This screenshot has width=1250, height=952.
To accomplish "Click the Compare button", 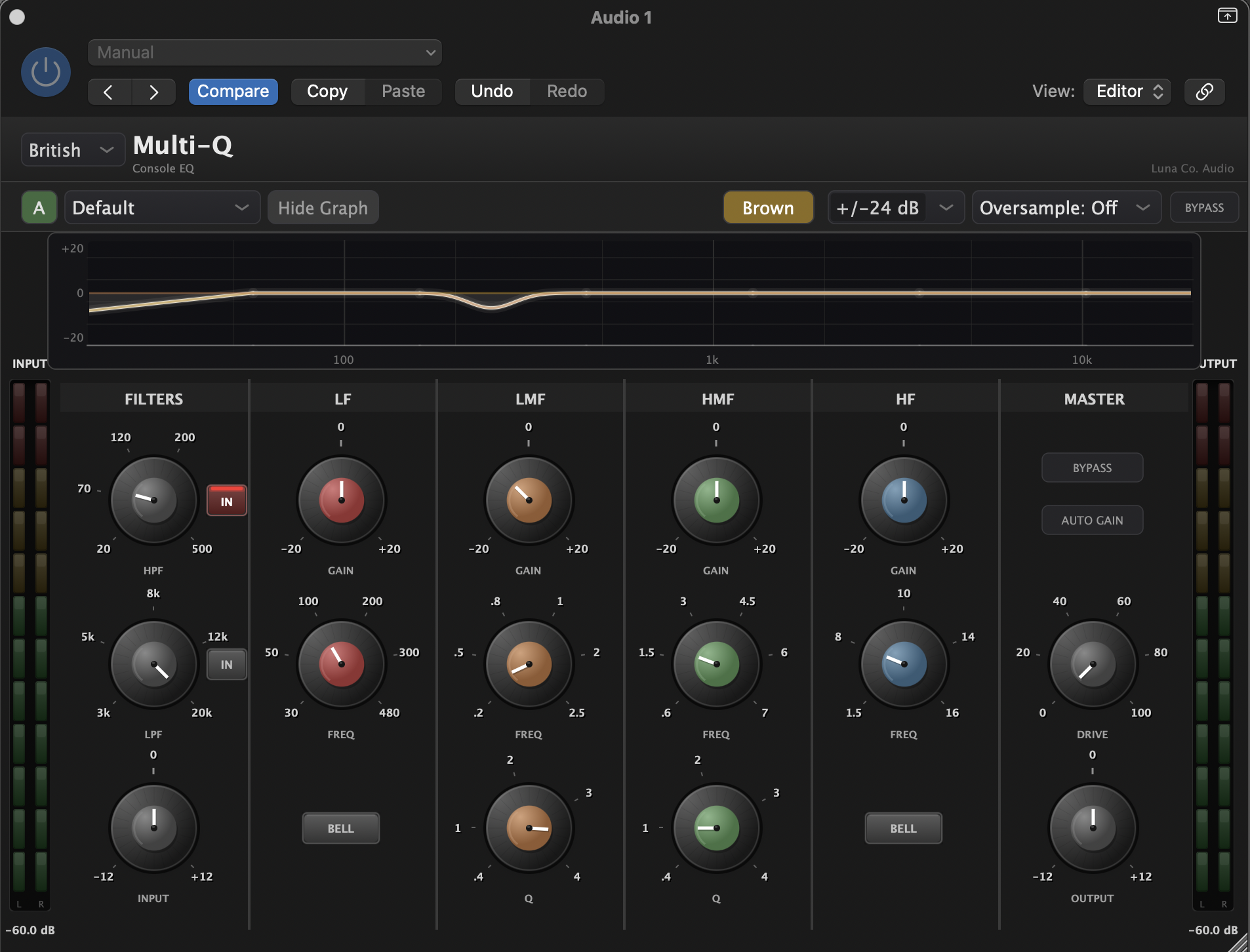I will coord(233,91).
